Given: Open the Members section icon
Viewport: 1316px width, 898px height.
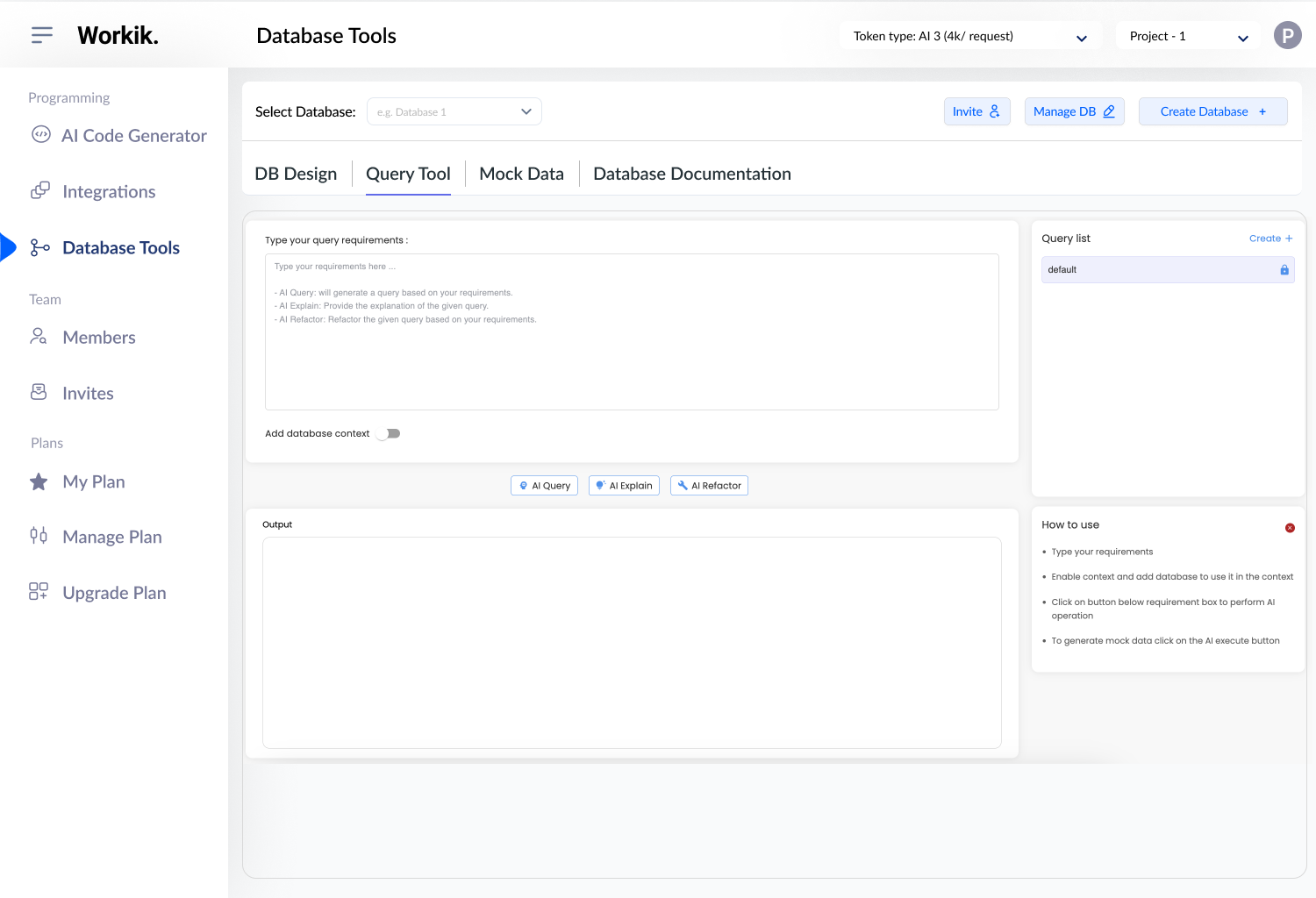Looking at the screenshot, I should [38, 337].
